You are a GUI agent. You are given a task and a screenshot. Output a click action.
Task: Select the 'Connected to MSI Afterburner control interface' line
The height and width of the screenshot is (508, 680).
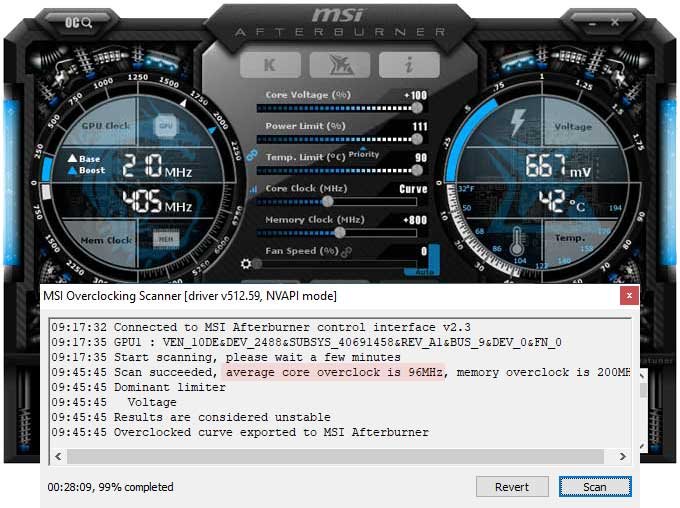[x=261, y=327]
